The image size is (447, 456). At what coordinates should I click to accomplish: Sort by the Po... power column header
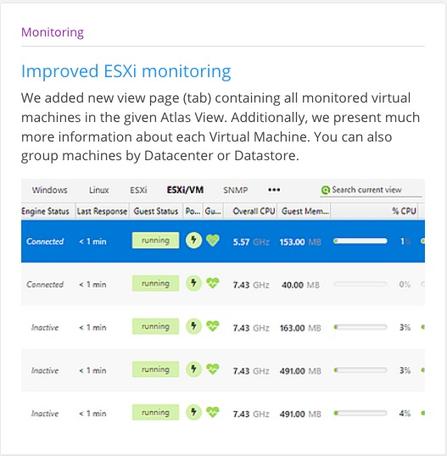193,211
